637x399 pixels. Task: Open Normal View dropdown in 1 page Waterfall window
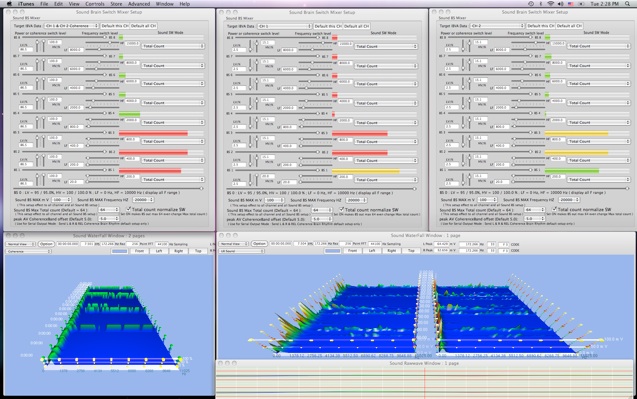234,244
